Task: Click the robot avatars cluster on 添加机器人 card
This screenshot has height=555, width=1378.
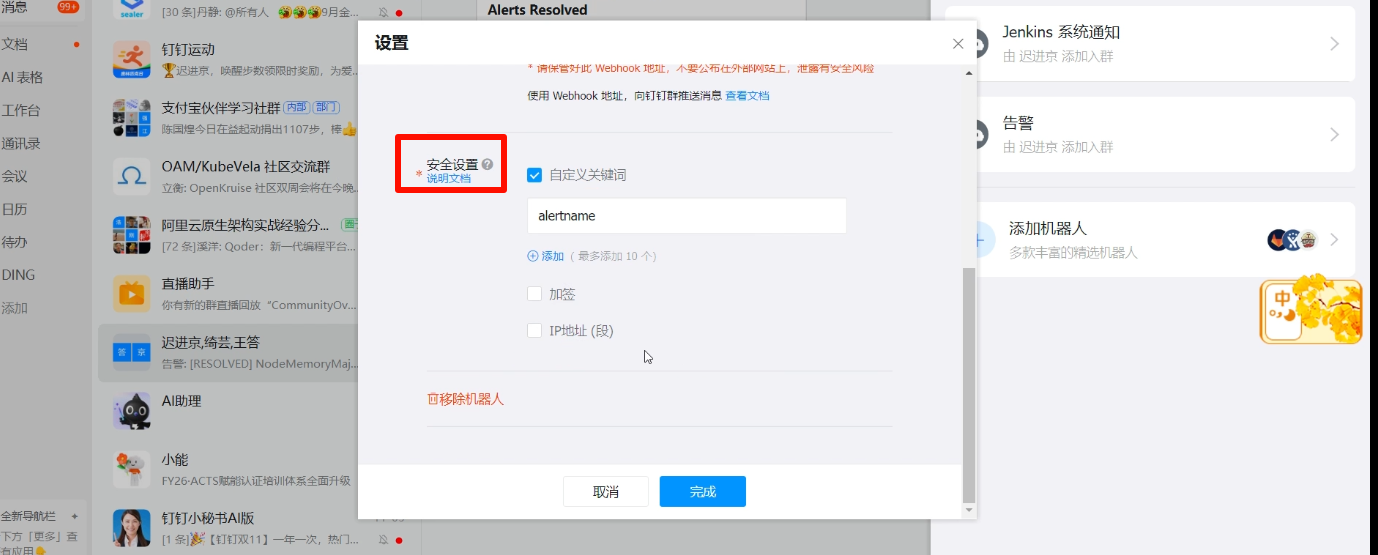Action: [1292, 240]
